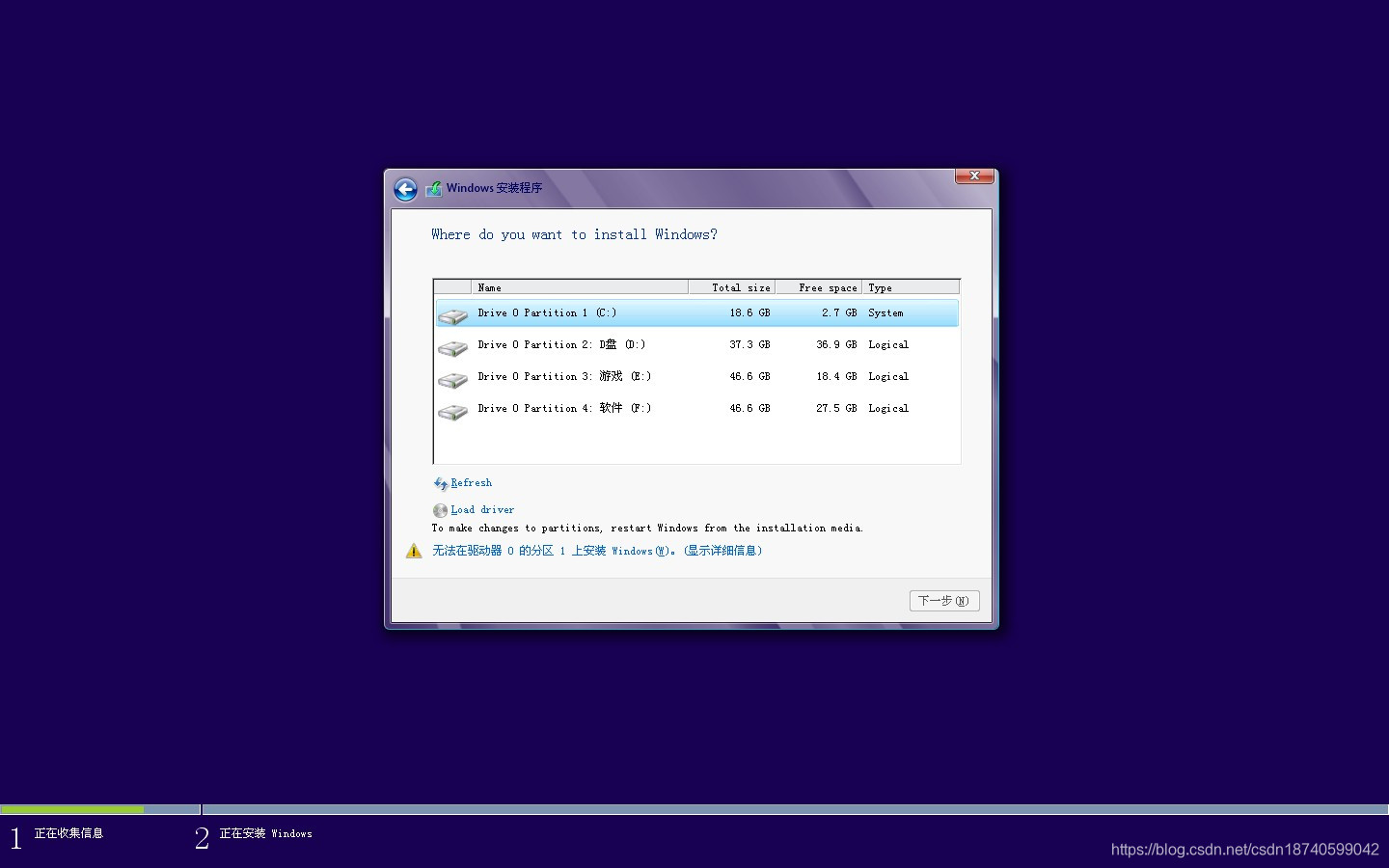
Task: Show details of the installation warning message
Action: (597, 551)
